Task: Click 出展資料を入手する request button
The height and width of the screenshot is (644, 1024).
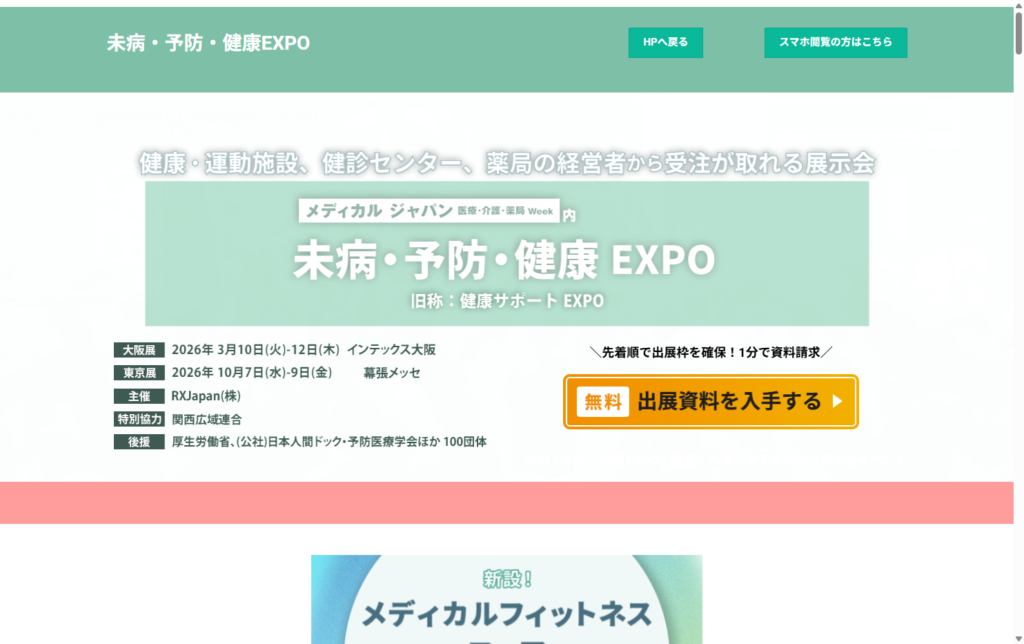Action: pos(710,401)
